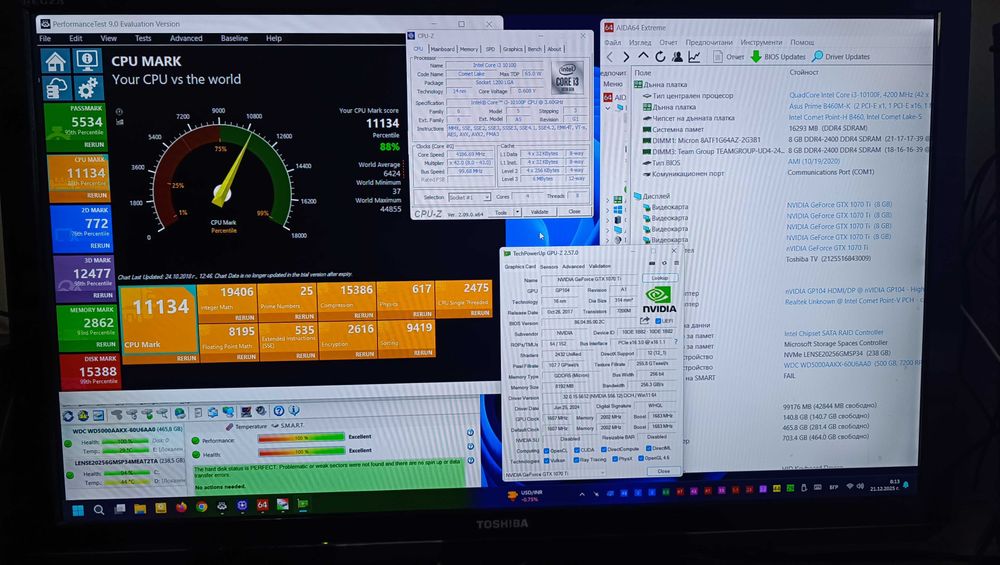Click the Hard Disk Sentinel Performance 100% bar
The image size is (1000, 565).
tap(301, 438)
